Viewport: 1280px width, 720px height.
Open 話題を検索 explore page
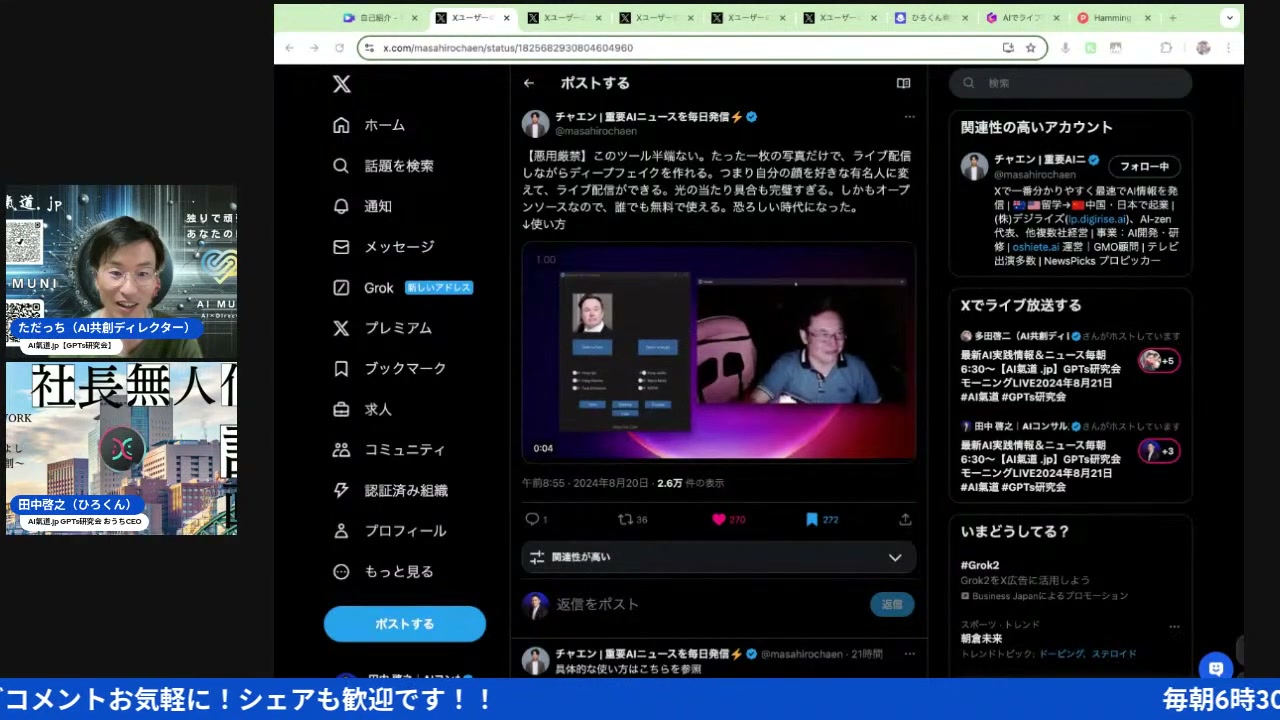pyautogui.click(x=384, y=166)
